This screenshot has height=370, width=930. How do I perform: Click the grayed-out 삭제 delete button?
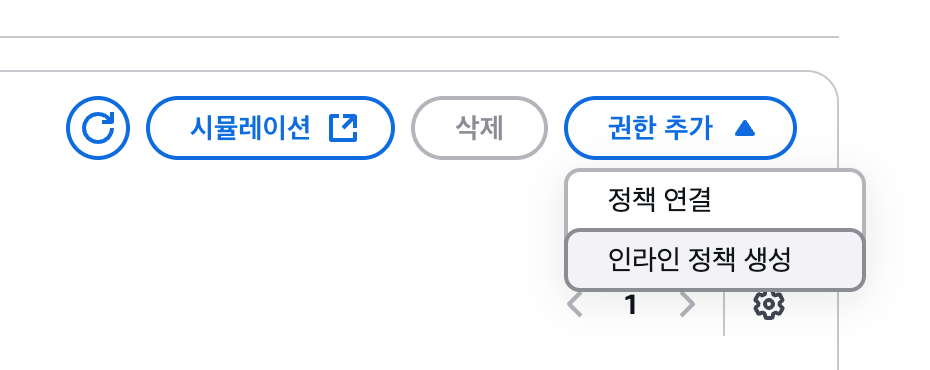pyautogui.click(x=479, y=128)
